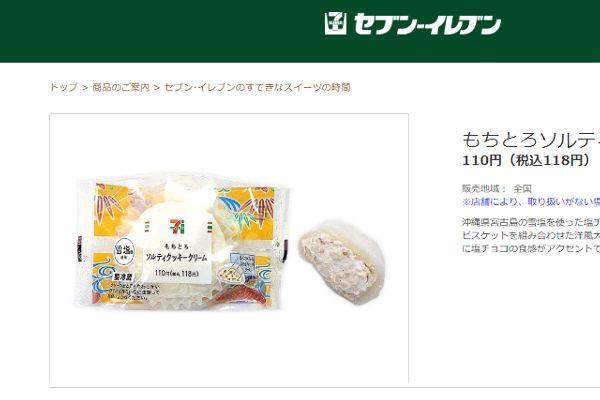Open セブン-イレブンのすてきなスイーツの時間 breadcrumb link
This screenshot has height=400, width=600.
[x=257, y=87]
